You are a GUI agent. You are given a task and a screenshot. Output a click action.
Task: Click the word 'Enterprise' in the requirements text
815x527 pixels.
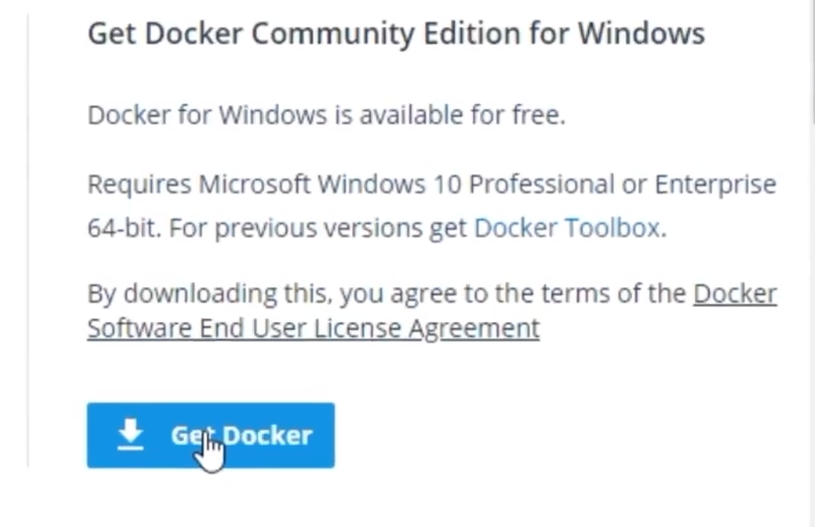click(715, 185)
